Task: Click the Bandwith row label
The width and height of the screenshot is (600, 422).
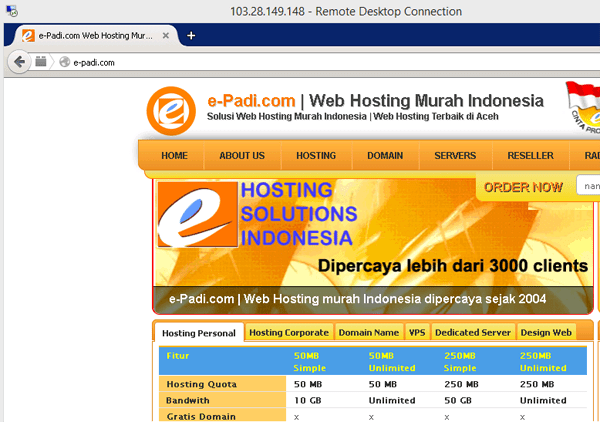Action: [x=188, y=401]
